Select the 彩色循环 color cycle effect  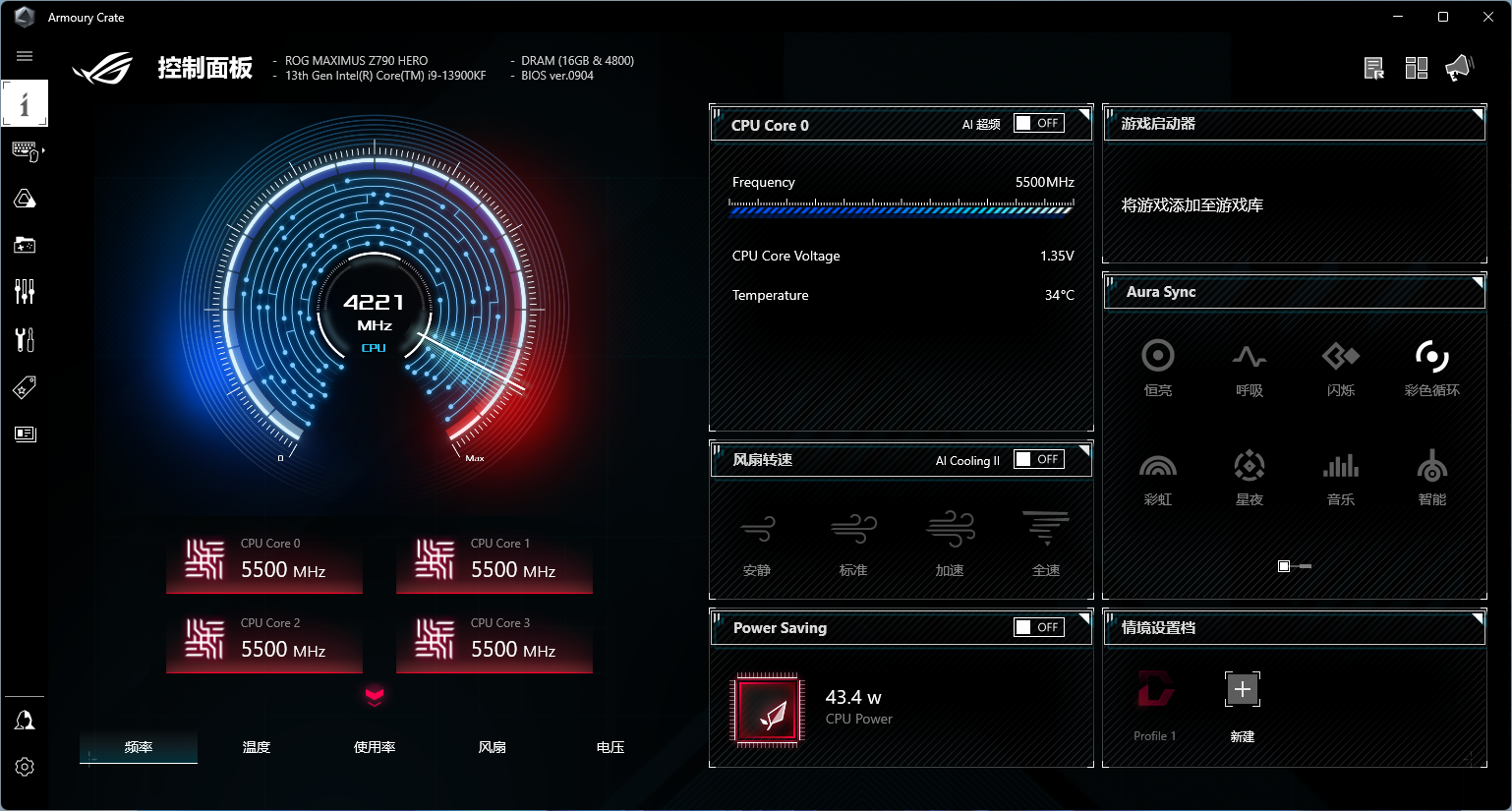1432,368
